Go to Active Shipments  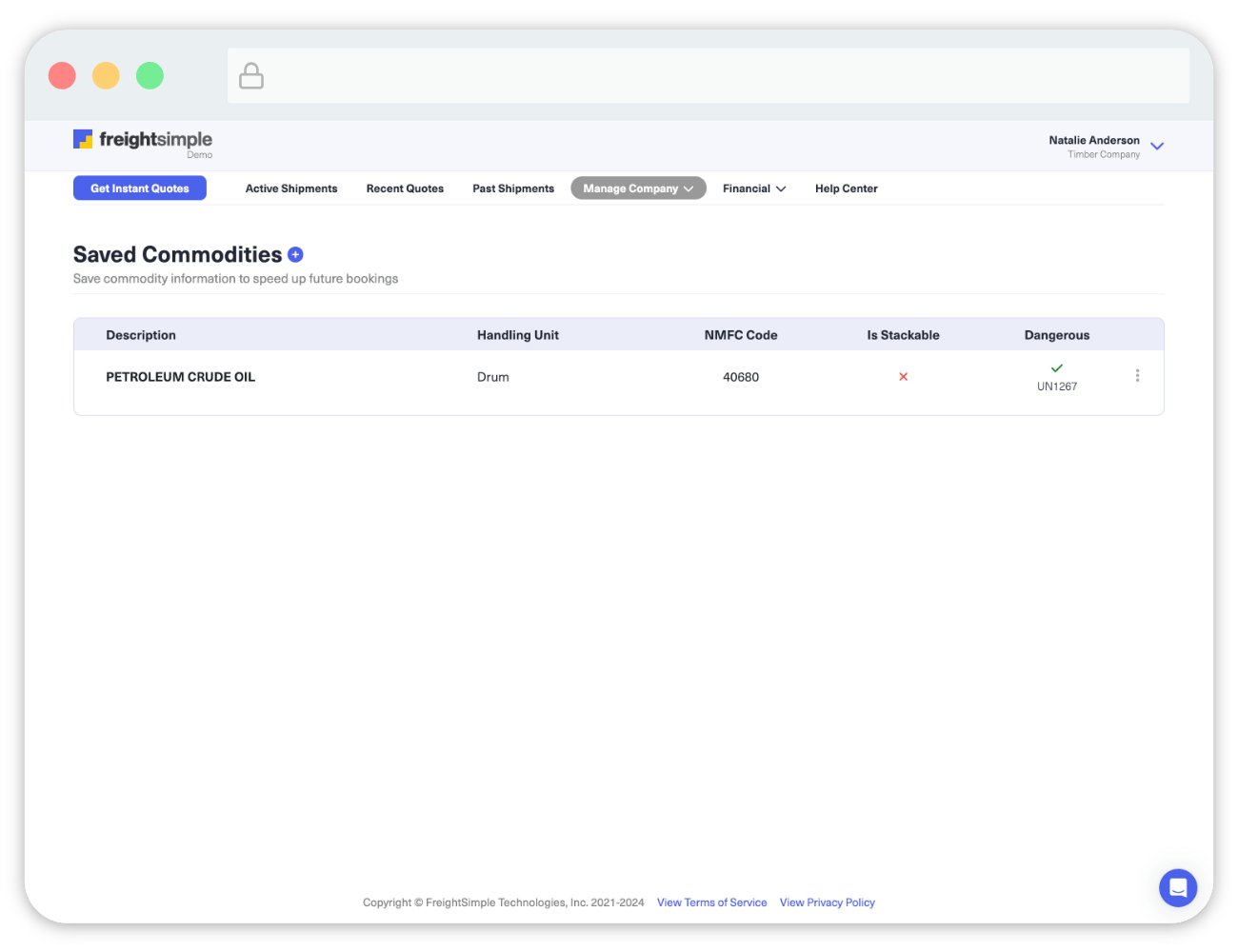point(291,188)
